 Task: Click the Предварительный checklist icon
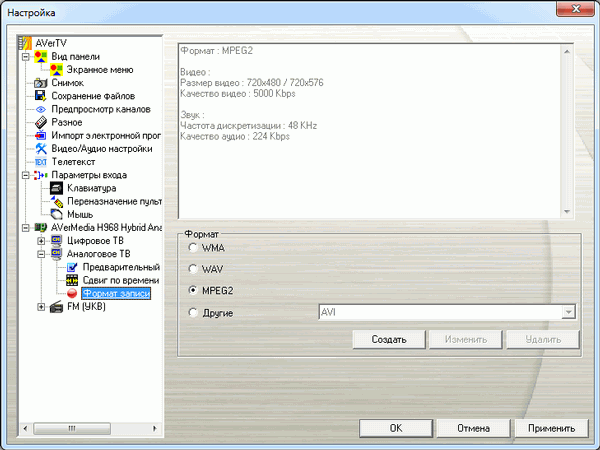(x=72, y=267)
